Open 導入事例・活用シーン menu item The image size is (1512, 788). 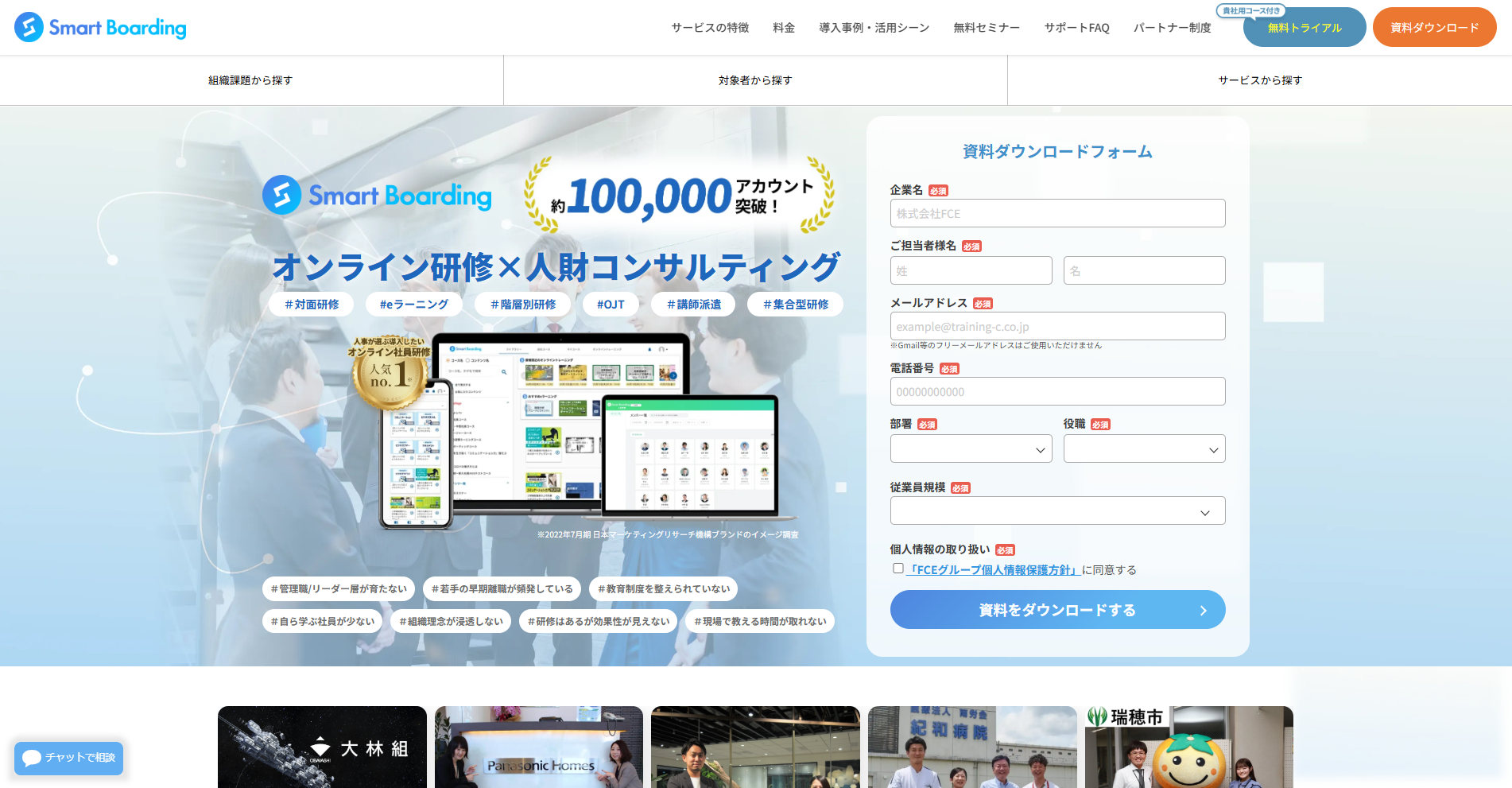(874, 28)
